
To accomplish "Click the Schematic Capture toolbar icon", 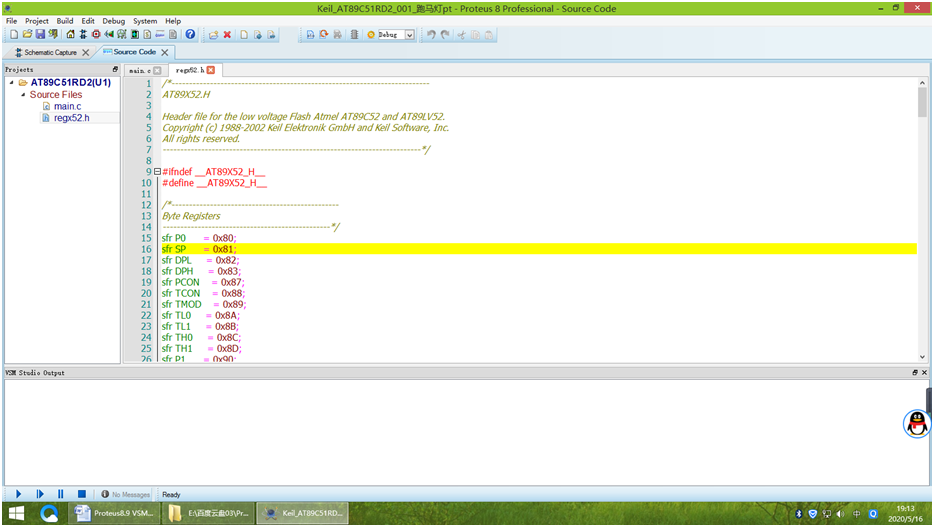I will tap(83, 35).
